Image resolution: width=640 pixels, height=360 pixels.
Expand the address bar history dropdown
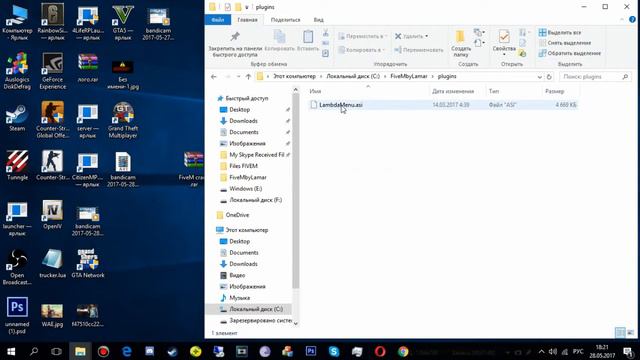coord(540,77)
